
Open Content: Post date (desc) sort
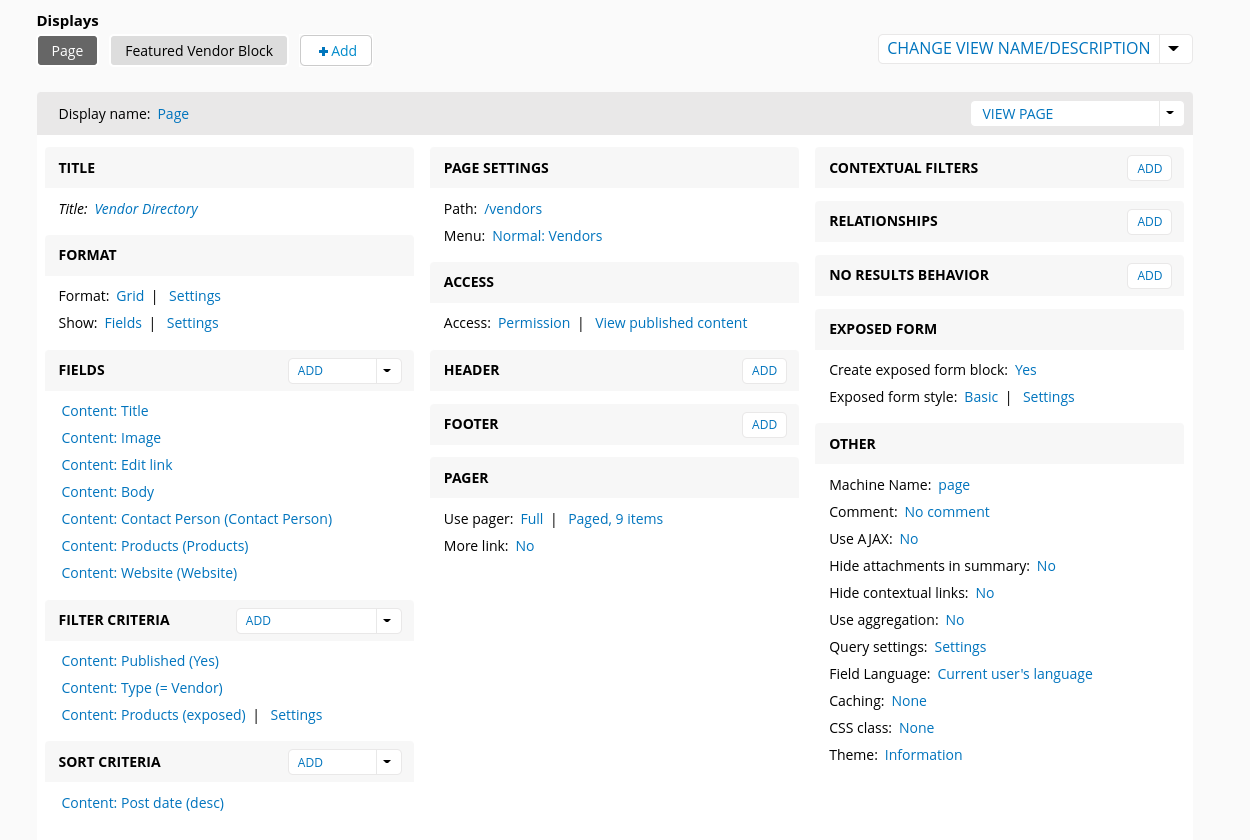coord(143,803)
